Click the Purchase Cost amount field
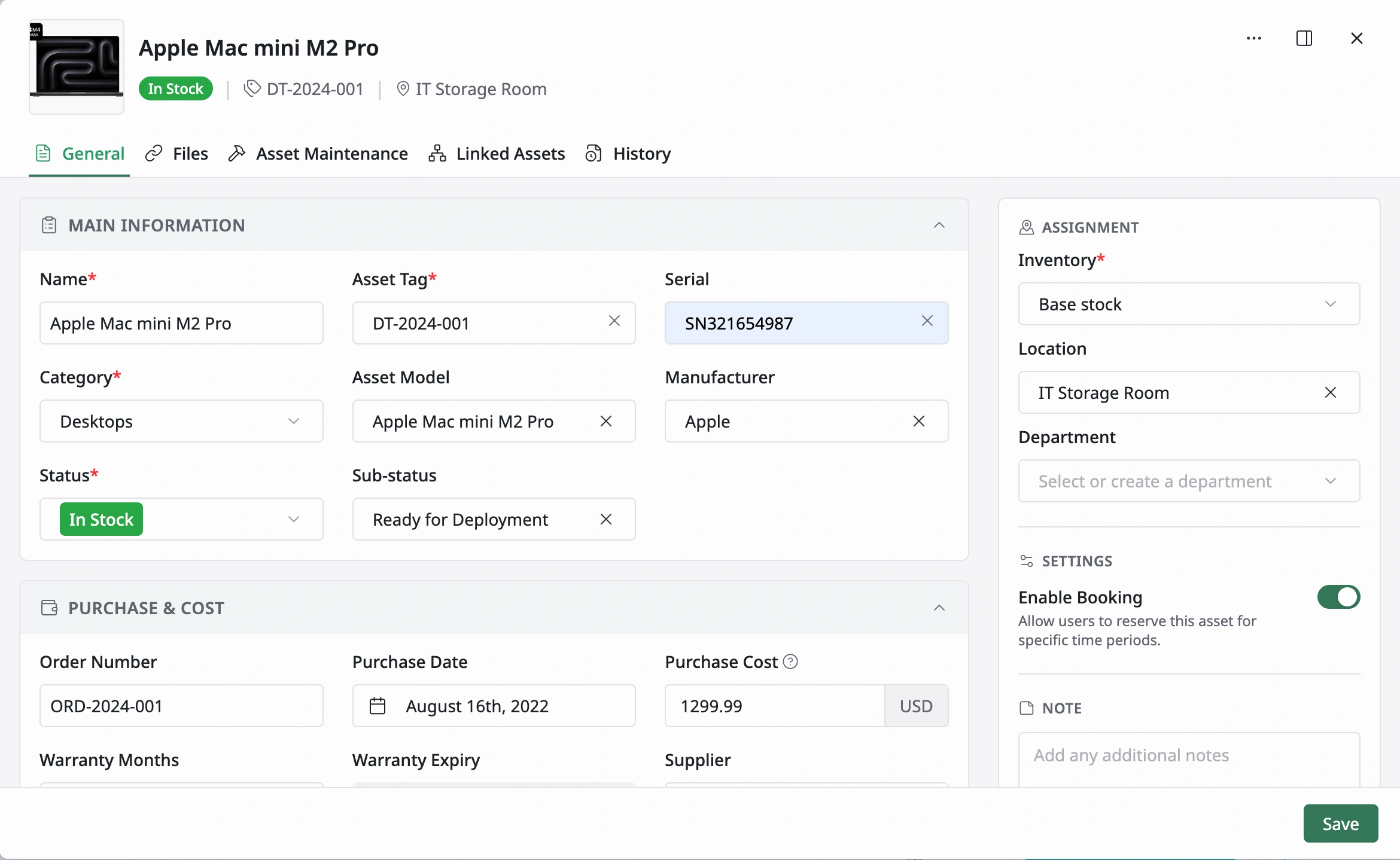Viewport: 1400px width, 860px height. point(775,706)
